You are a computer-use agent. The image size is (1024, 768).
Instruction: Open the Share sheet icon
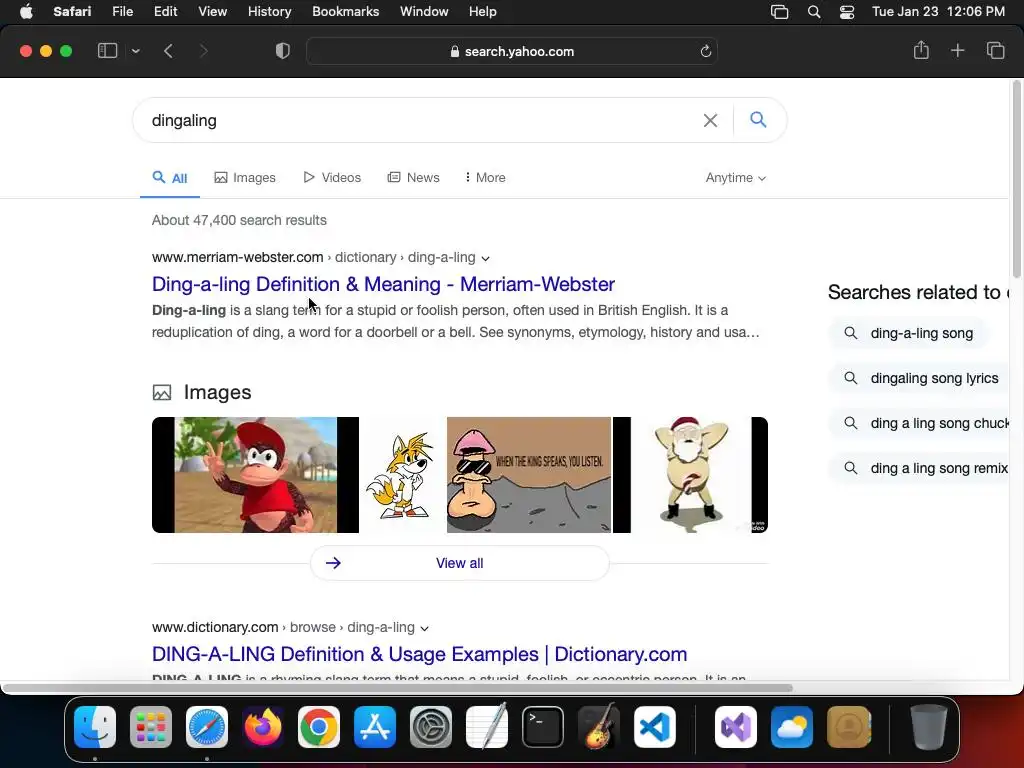click(x=921, y=50)
